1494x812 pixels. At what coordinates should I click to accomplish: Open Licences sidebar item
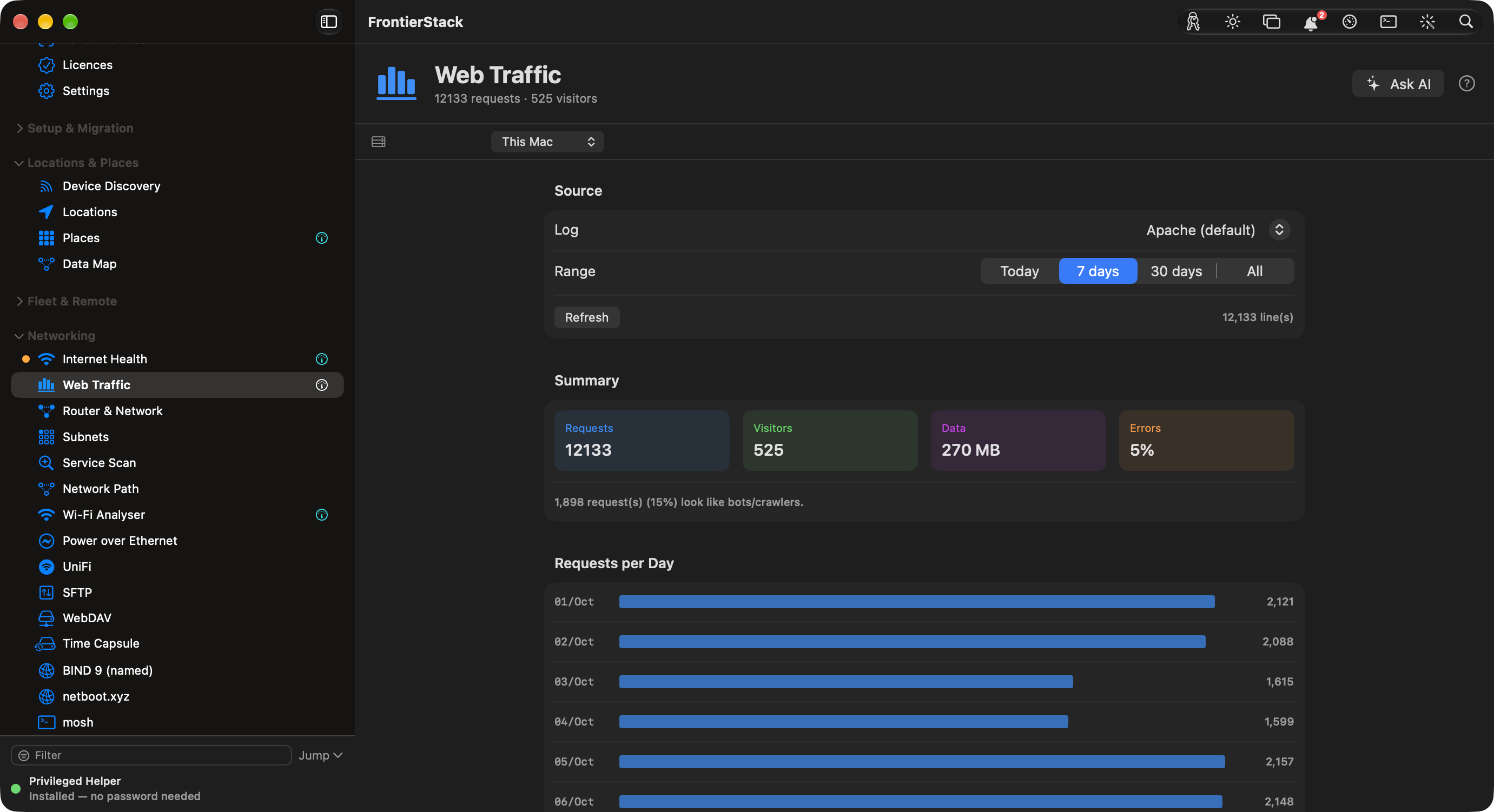click(177, 65)
